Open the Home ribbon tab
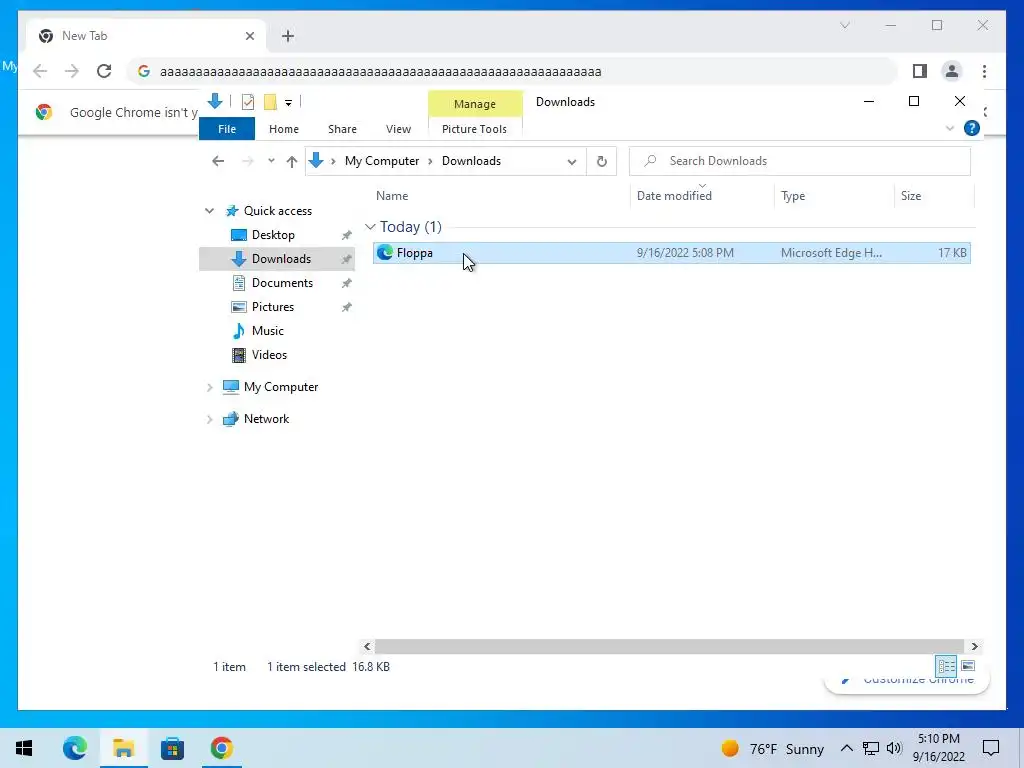The width and height of the screenshot is (1024, 768). 283,129
